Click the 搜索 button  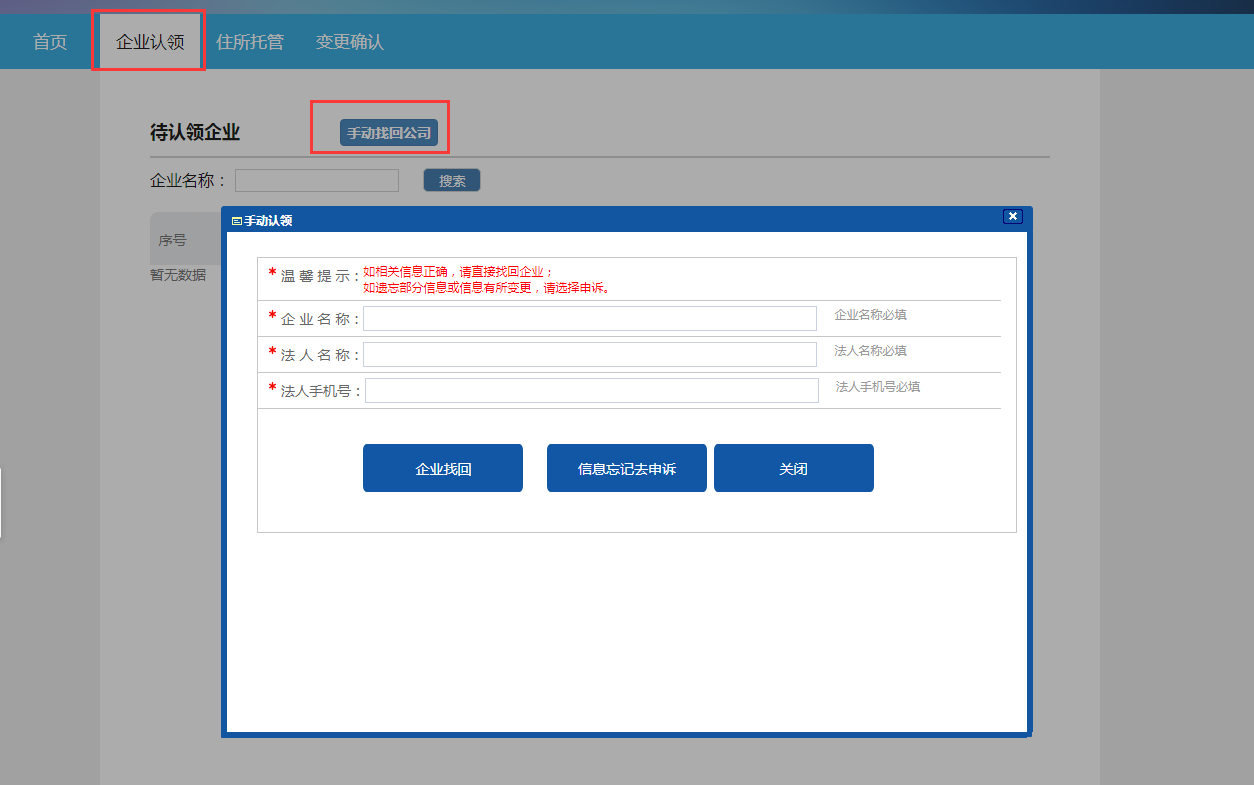coord(452,181)
